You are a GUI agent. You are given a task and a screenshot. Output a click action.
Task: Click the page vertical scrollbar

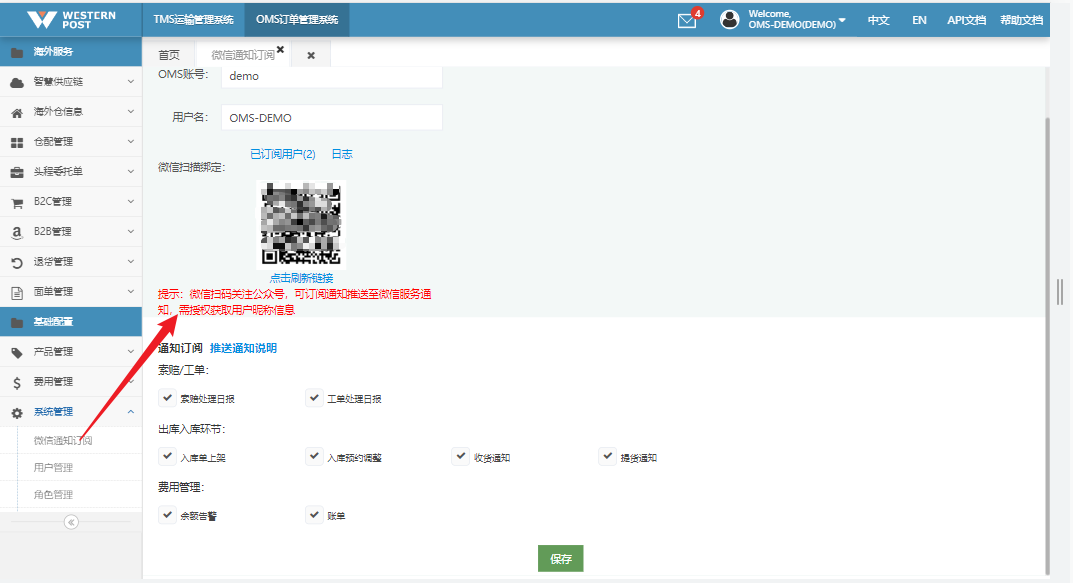1047,346
